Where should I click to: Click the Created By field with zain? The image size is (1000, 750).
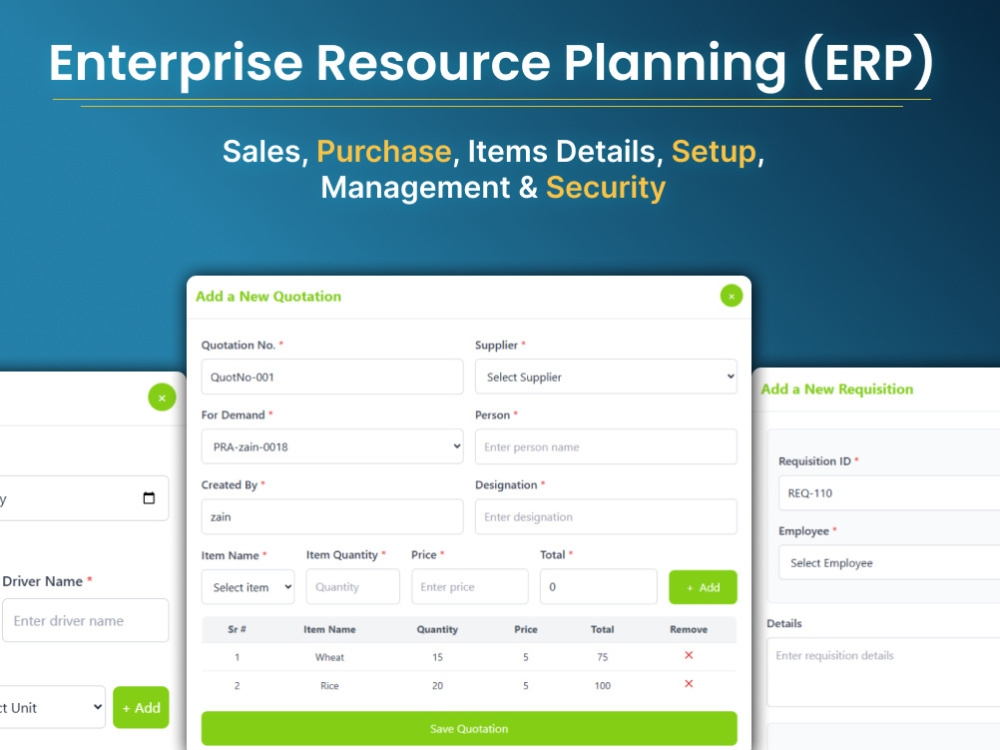tap(332, 517)
